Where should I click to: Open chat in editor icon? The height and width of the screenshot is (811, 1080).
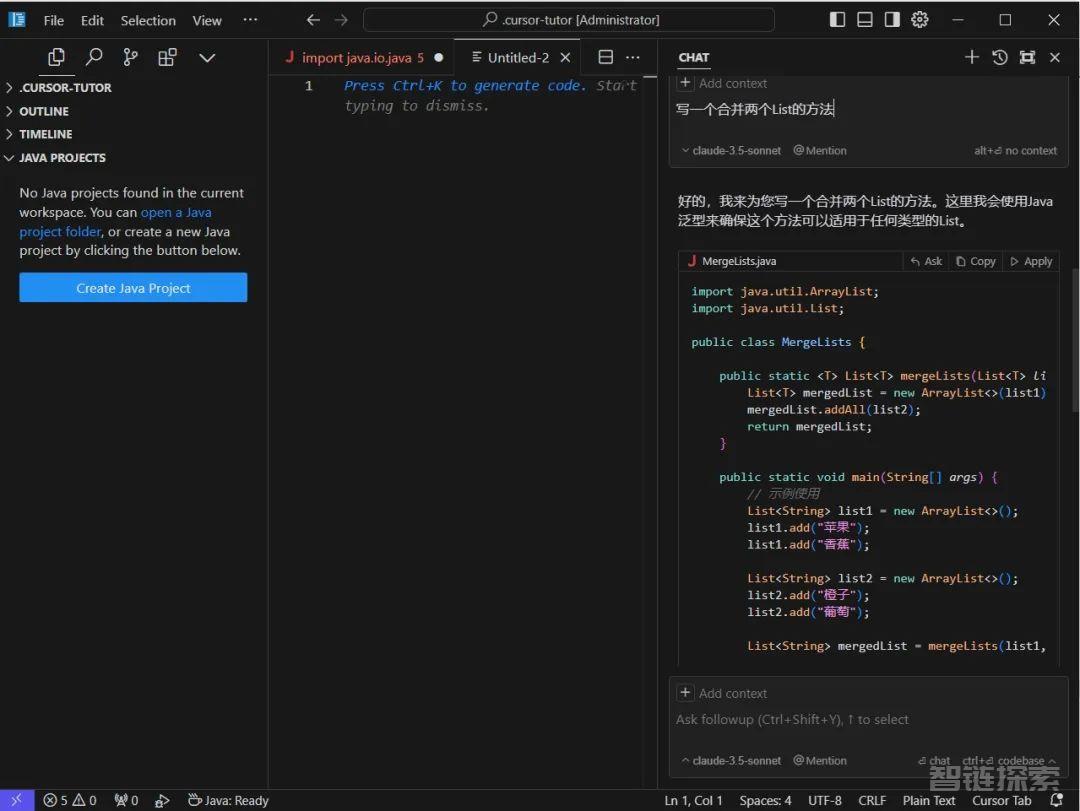(x=1027, y=57)
